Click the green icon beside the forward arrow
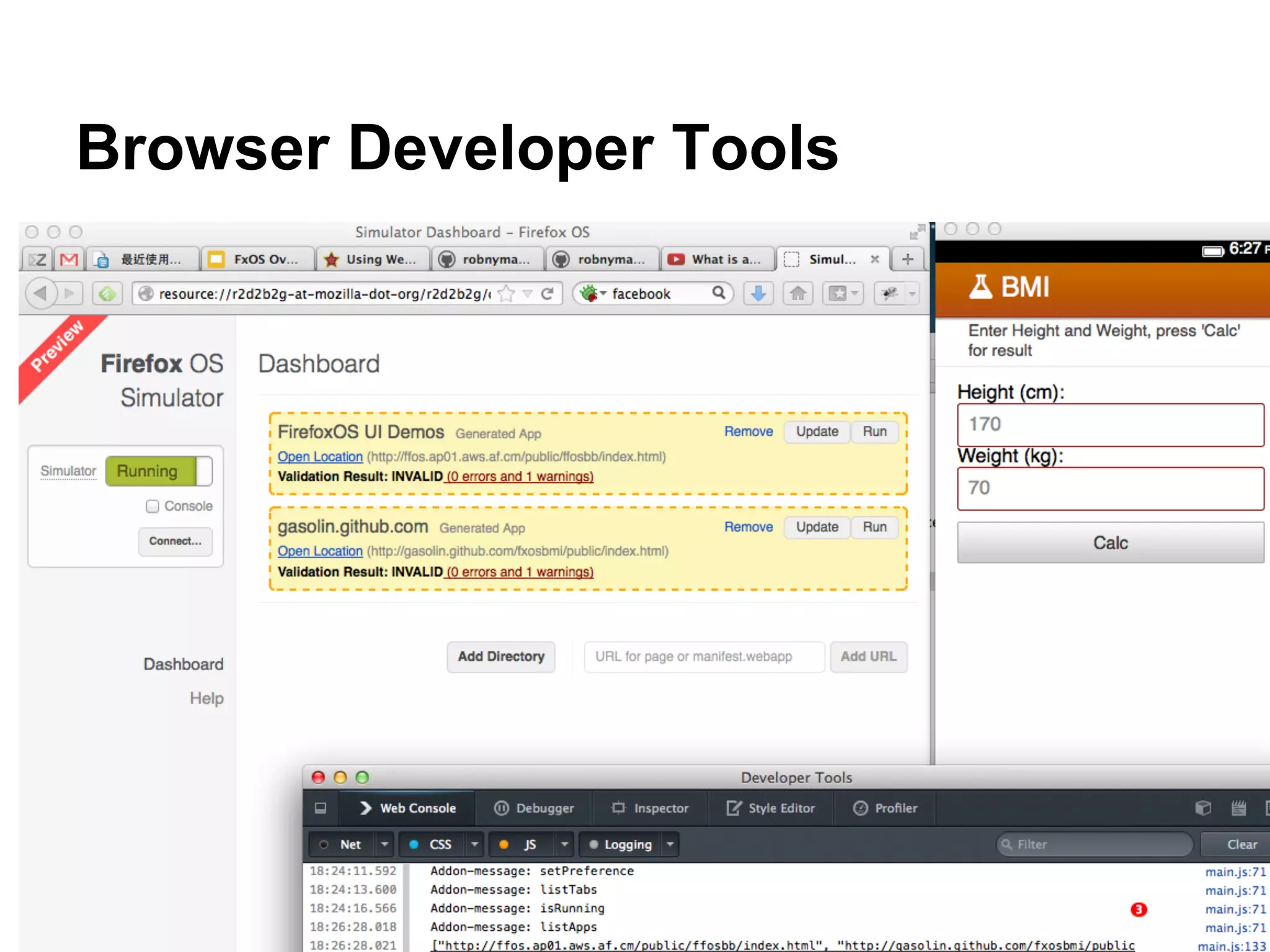 pos(107,293)
